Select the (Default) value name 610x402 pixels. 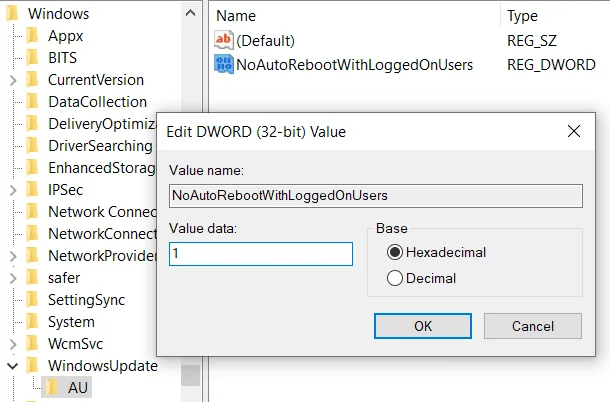(x=265, y=40)
